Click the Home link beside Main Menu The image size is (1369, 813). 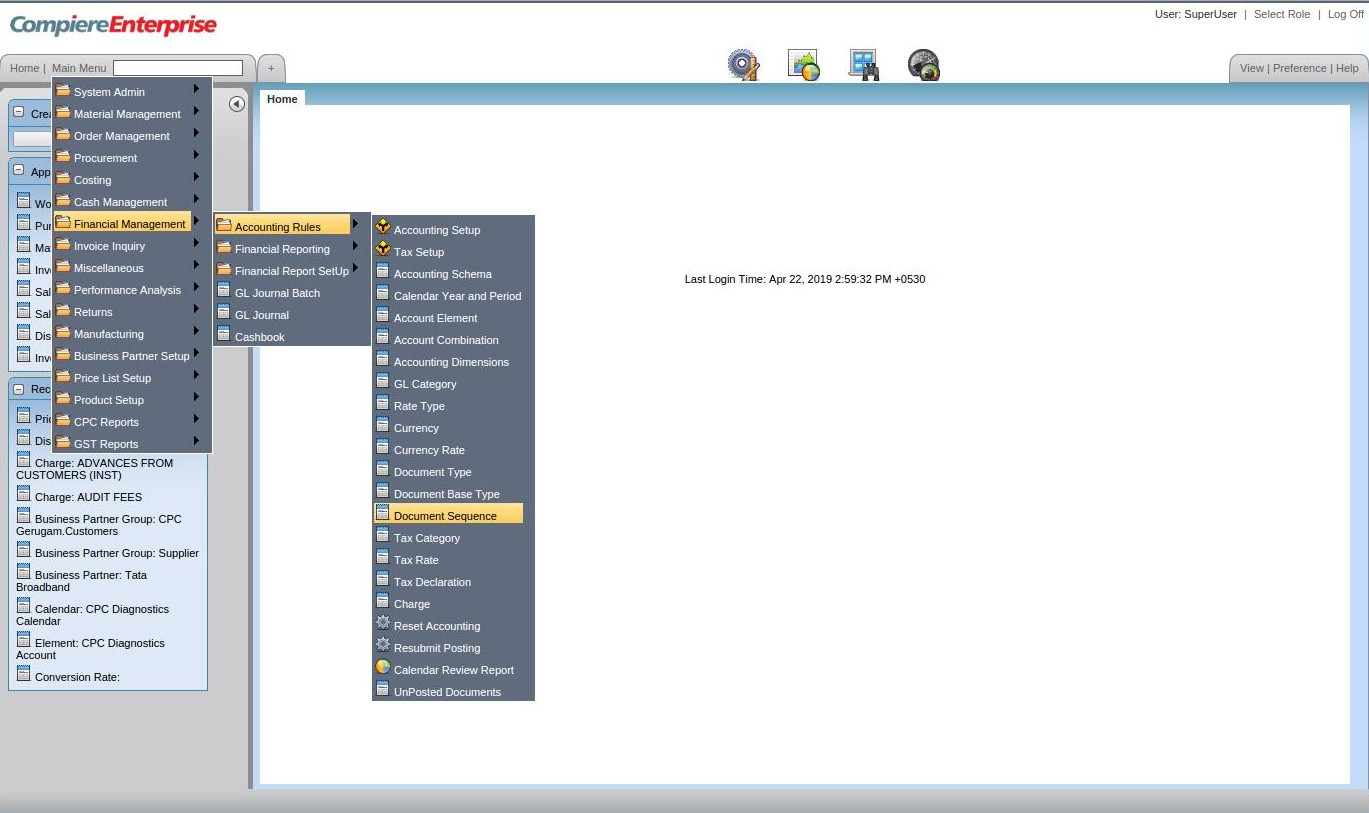(24, 68)
